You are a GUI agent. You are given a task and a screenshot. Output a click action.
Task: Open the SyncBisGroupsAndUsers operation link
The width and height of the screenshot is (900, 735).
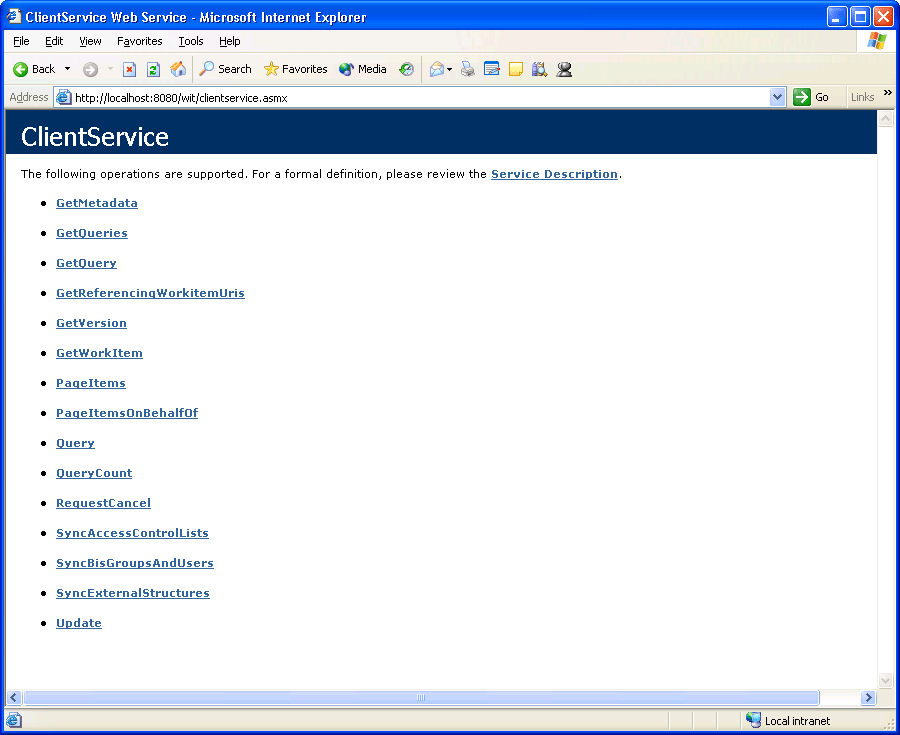click(134, 563)
